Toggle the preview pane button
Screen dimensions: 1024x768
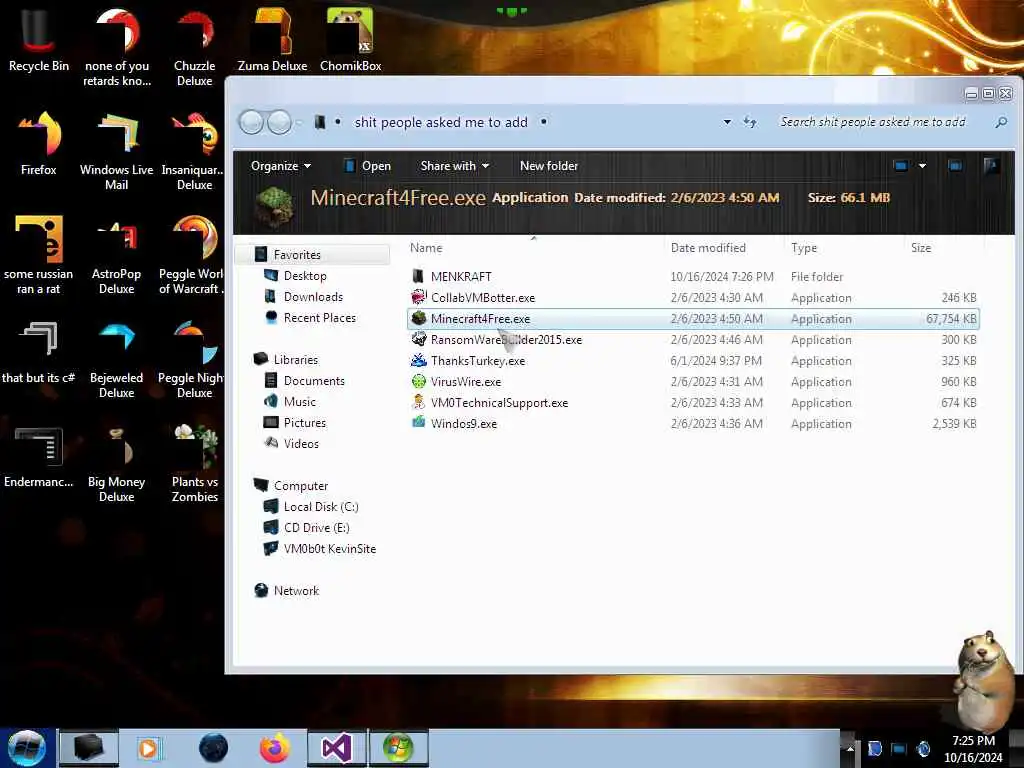coord(955,166)
